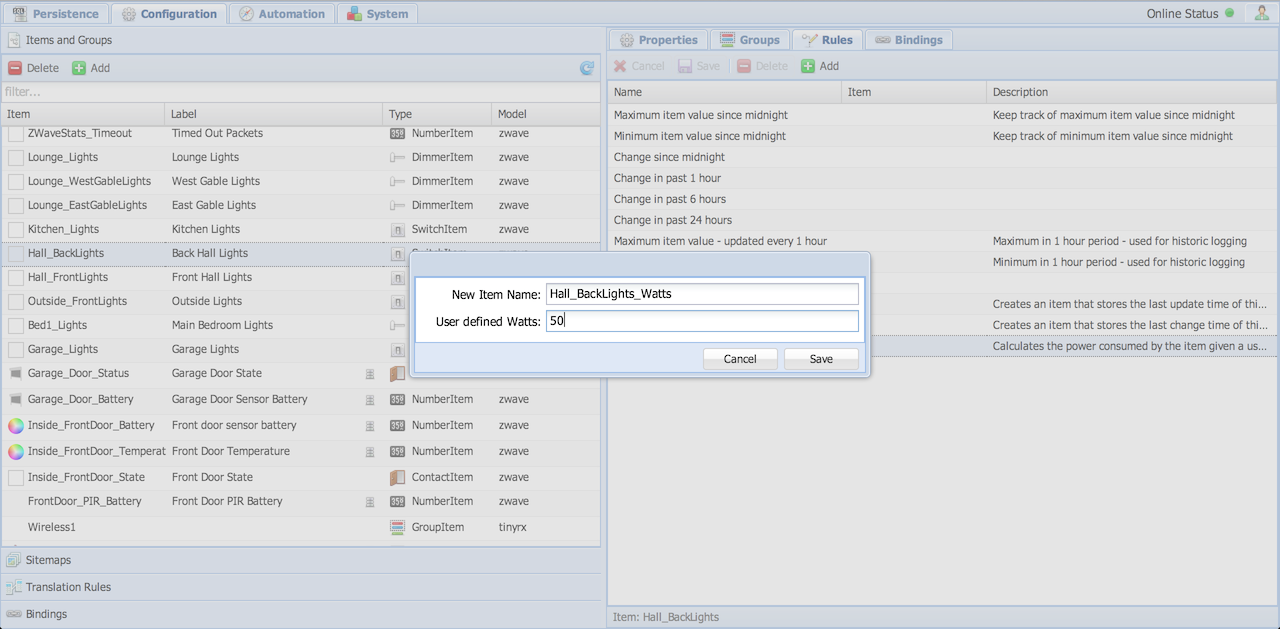Viewport: 1280px width, 629px height.
Task: Click the DimmerItem slider icon for Lounge_Lights
Action: pyautogui.click(x=398, y=157)
